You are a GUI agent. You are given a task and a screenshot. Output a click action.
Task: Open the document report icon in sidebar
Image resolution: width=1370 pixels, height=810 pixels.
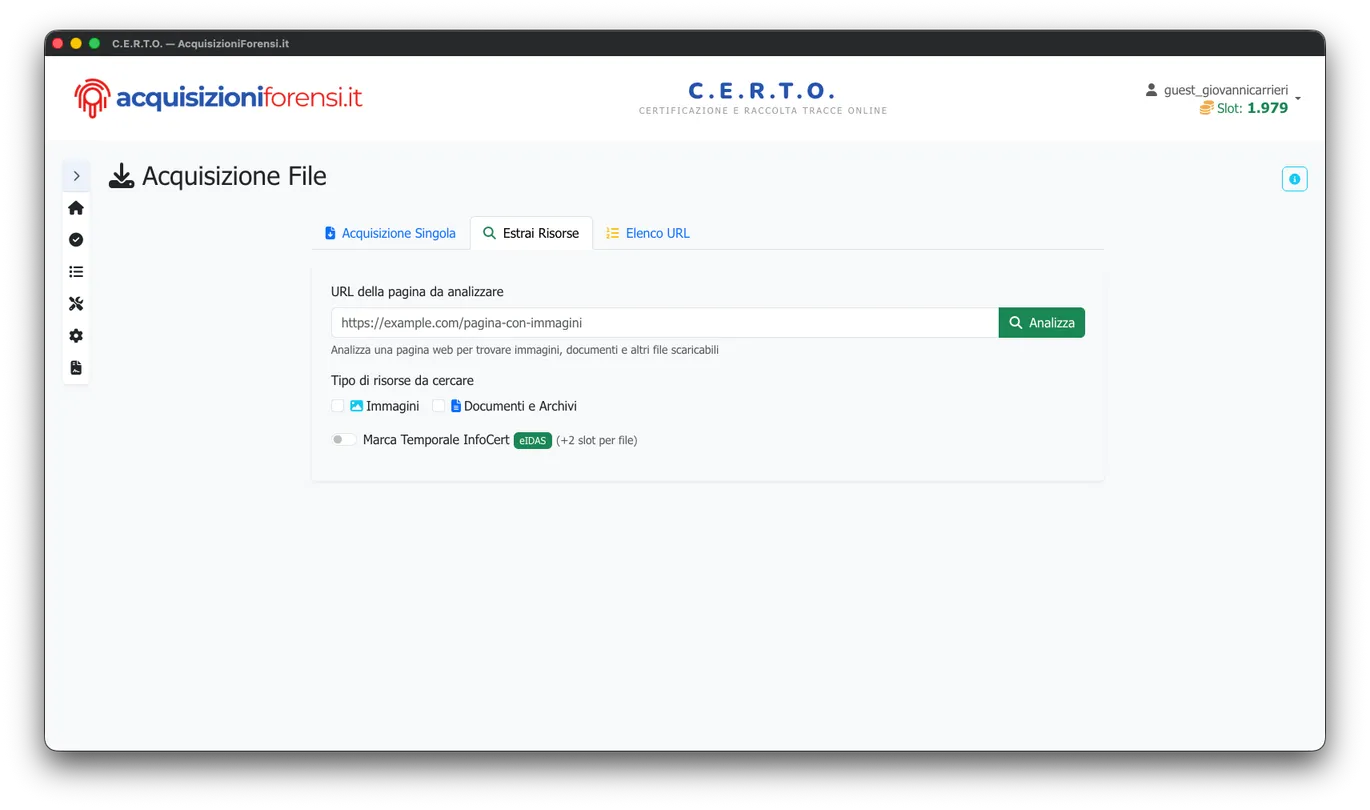pyautogui.click(x=75, y=367)
